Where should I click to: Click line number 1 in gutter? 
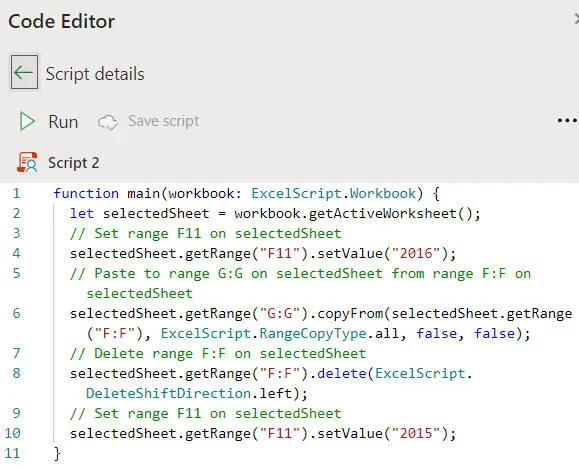pos(16,193)
